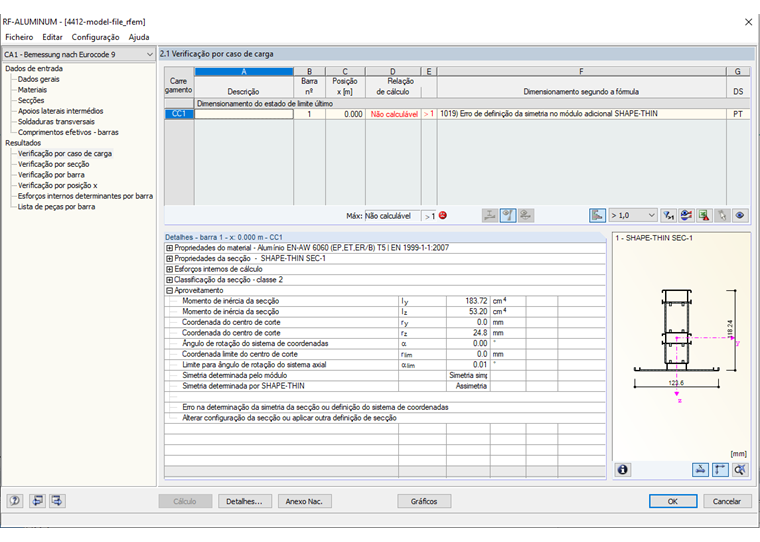This screenshot has height=542, width=760.
Task: Open the help question-mark icon
Action: [x=15, y=501]
